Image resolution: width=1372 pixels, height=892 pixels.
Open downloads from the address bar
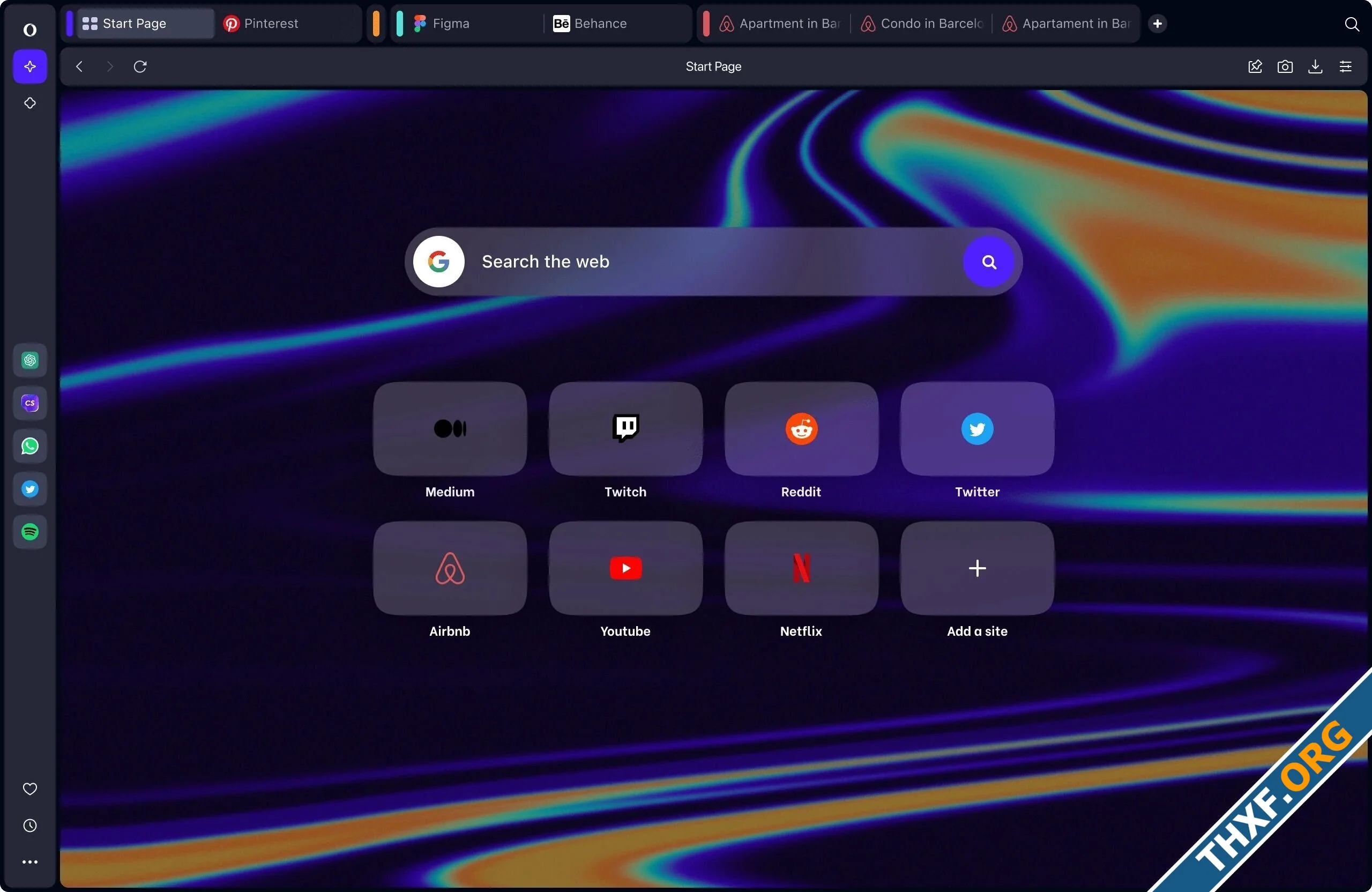[x=1315, y=66]
